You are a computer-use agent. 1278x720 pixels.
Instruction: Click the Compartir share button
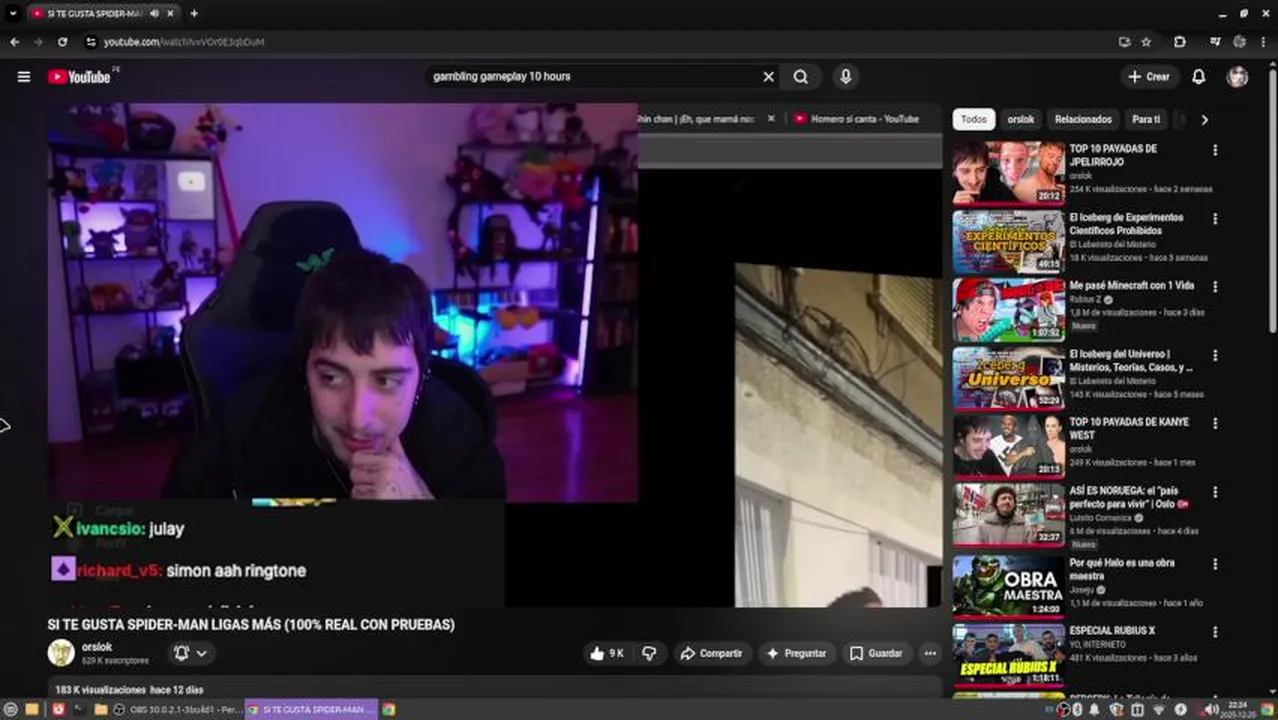pos(711,653)
